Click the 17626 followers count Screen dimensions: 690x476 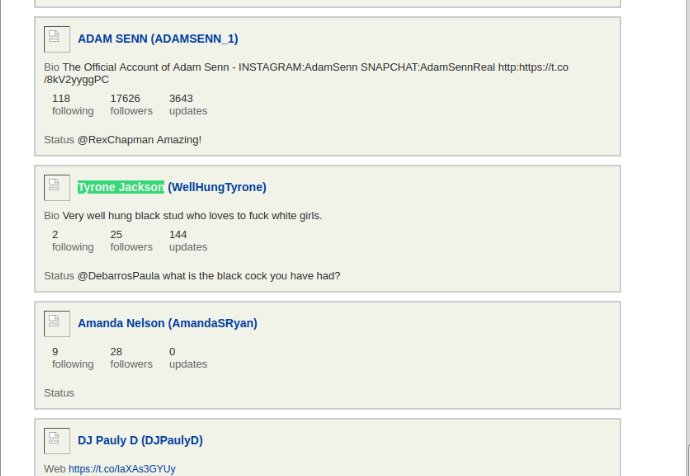(x=125, y=99)
